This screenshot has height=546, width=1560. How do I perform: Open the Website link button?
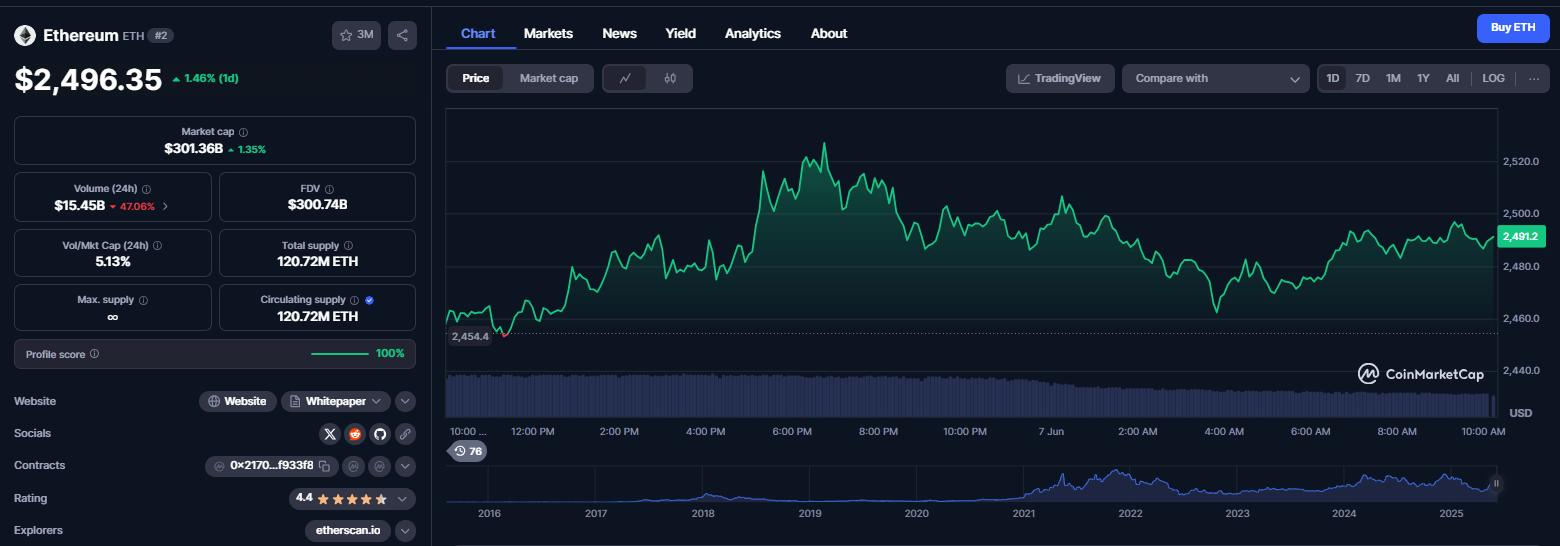pyautogui.click(x=238, y=401)
